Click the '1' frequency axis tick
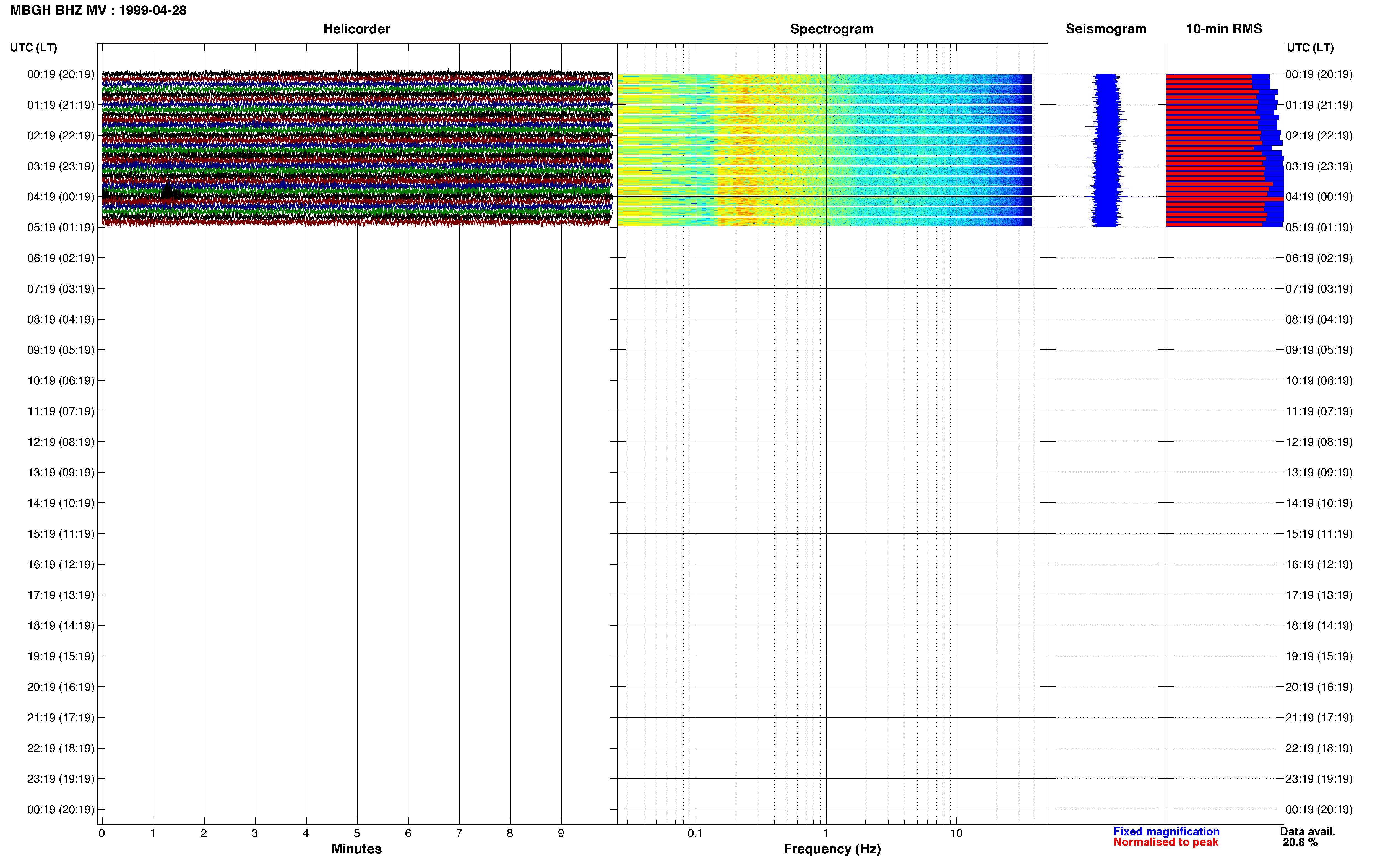 coord(826,833)
